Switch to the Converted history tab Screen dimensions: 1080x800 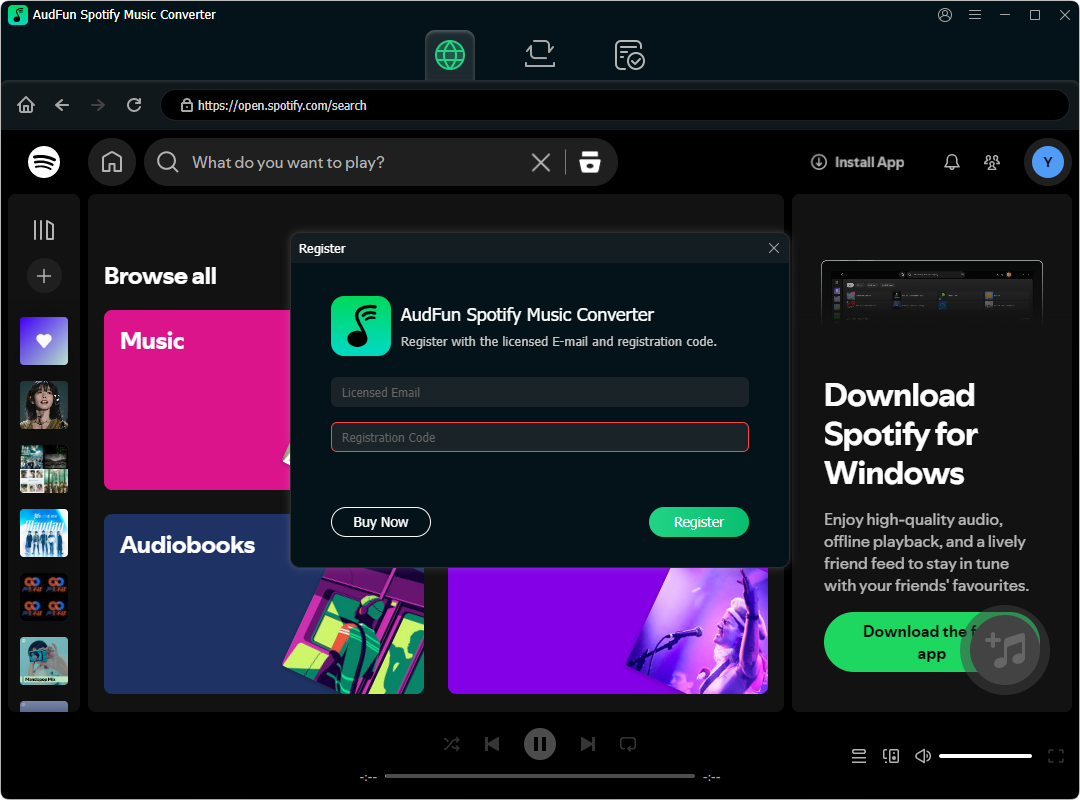pos(629,55)
